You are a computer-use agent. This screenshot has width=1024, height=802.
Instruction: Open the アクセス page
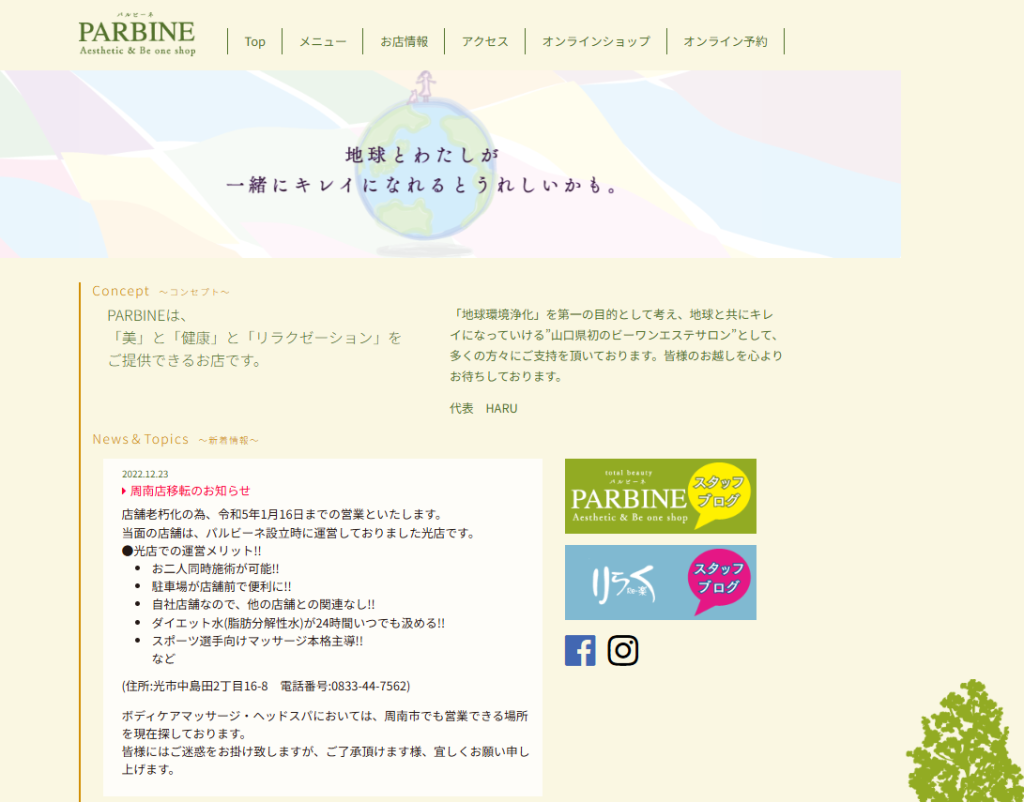pos(485,41)
